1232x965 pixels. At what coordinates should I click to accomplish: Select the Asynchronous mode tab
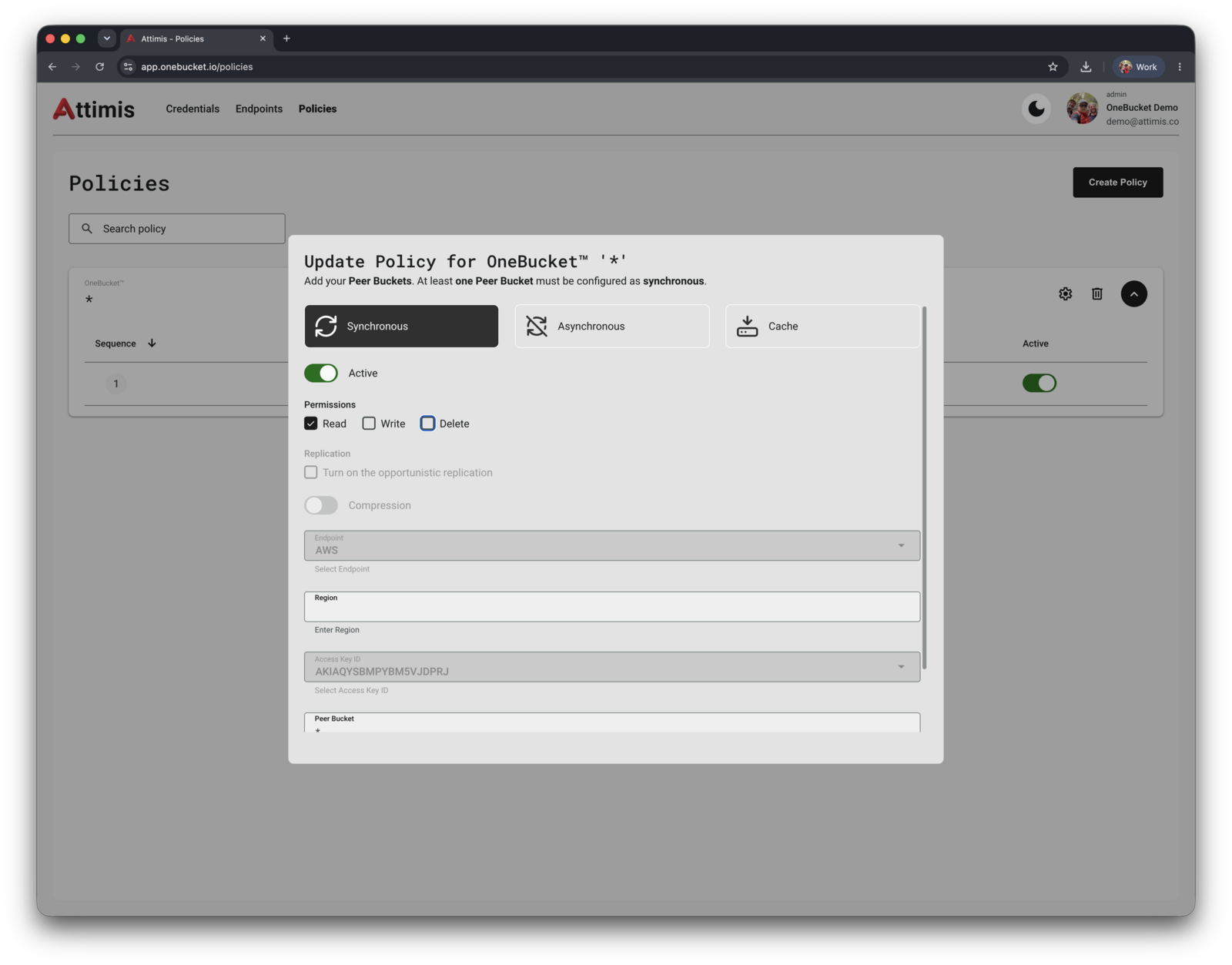tap(612, 327)
